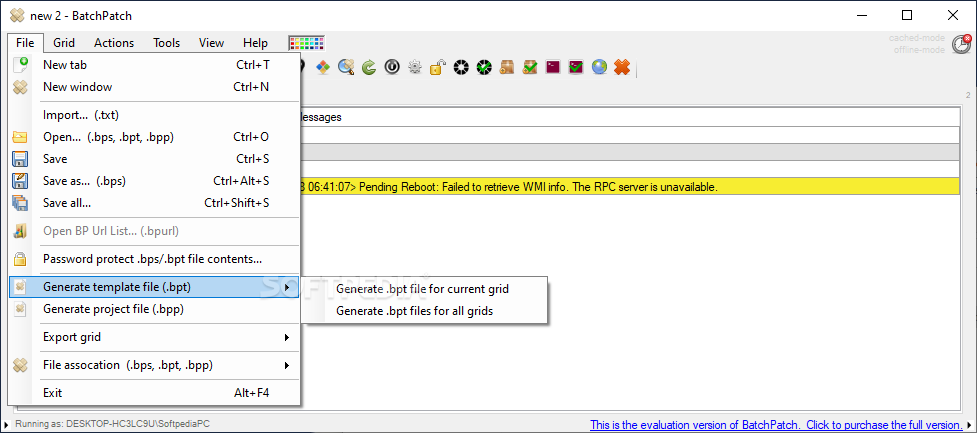Select Open... (.bps, .bpt, .bpp) entry

(x=155, y=137)
